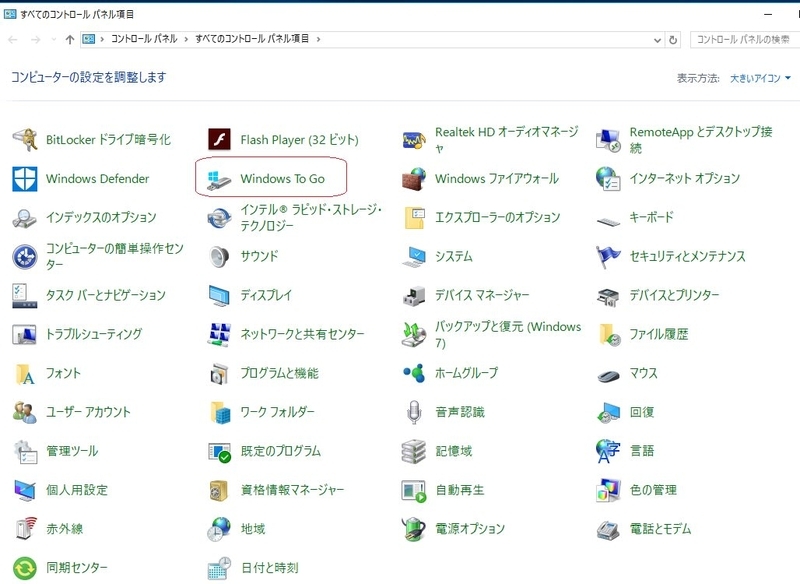
Task: Open 大きいアイコン view dropdown
Action: (760, 78)
